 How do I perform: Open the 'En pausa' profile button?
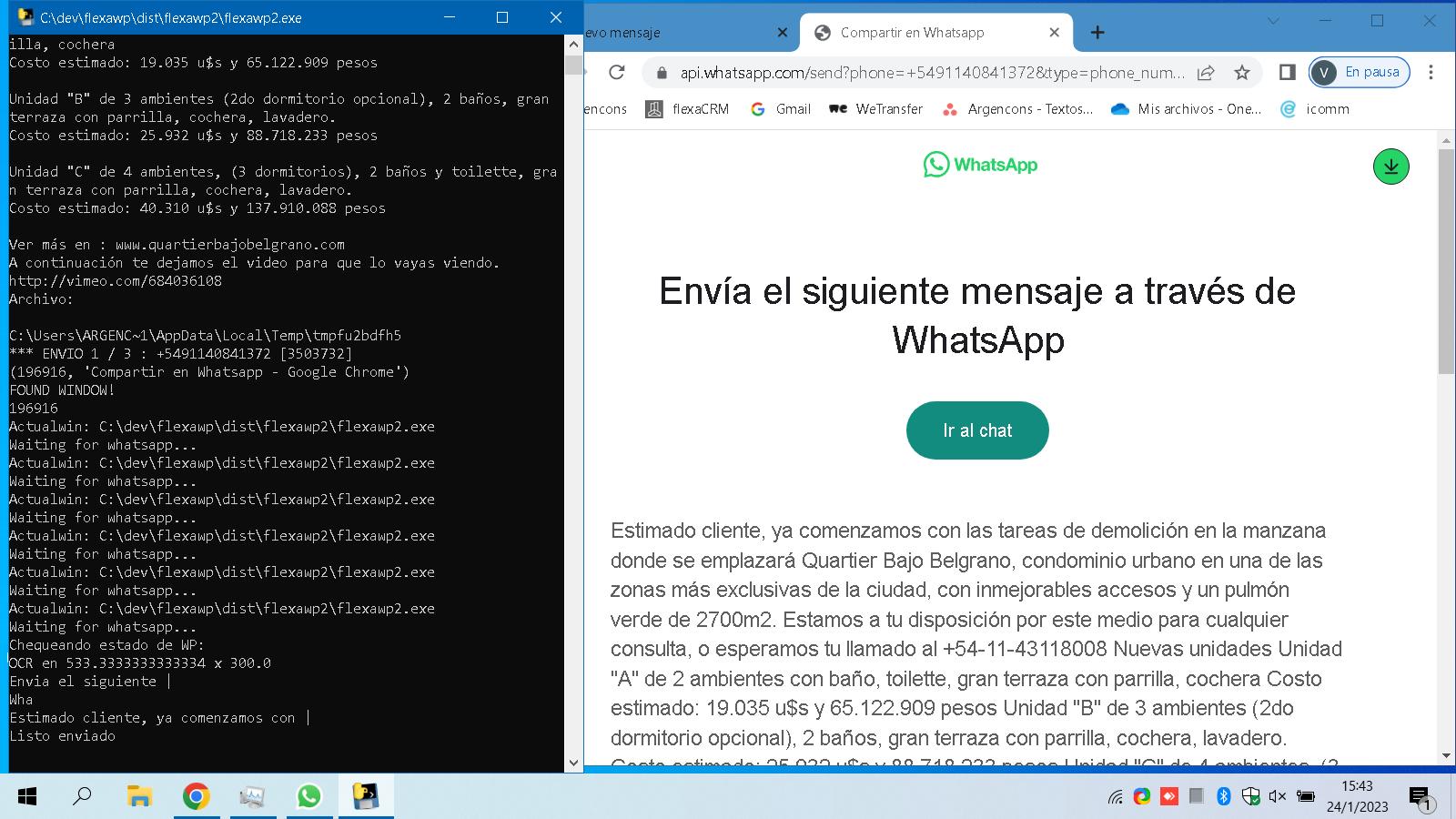click(1360, 72)
